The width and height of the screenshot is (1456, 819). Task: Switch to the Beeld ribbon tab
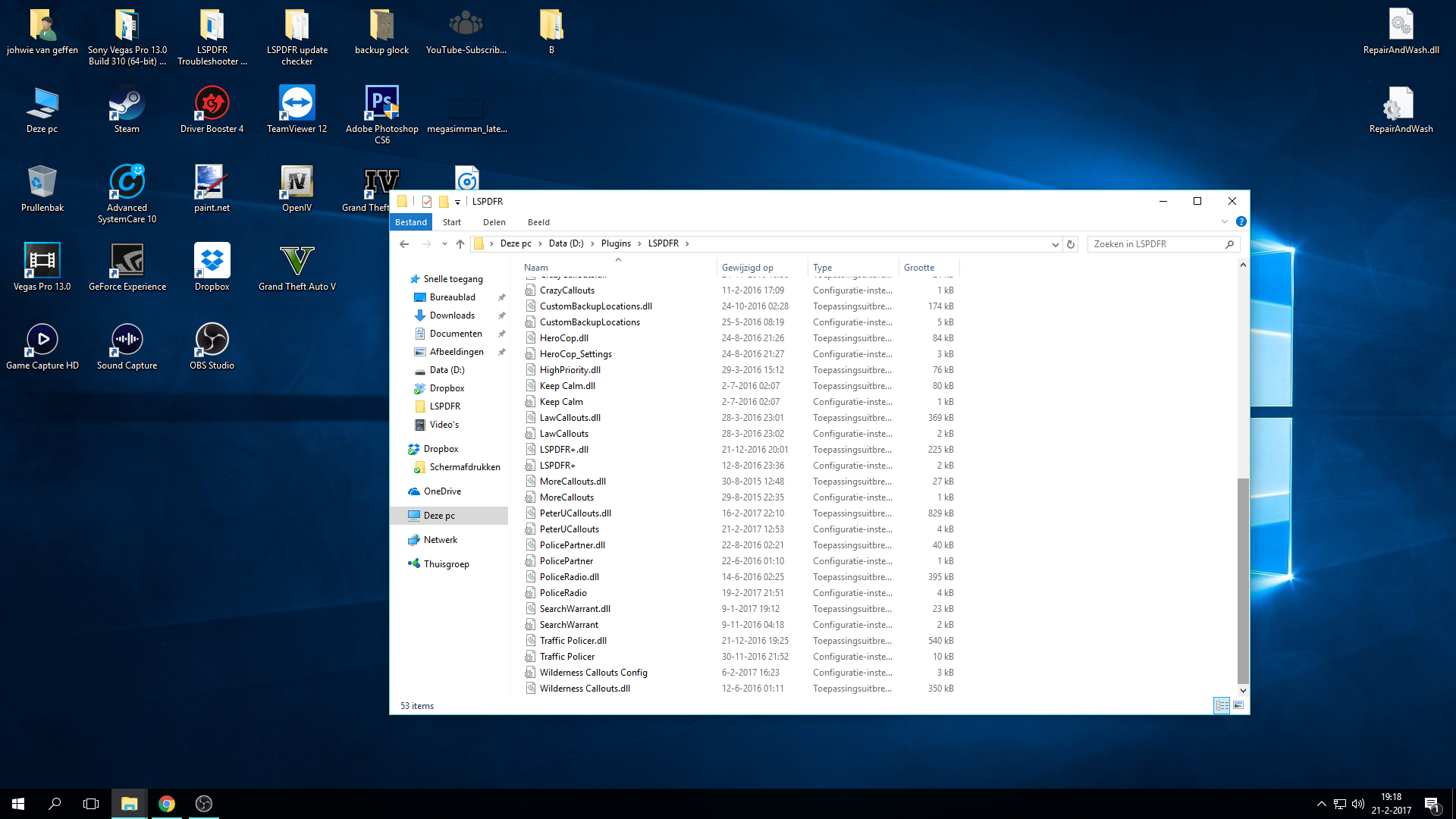538,222
